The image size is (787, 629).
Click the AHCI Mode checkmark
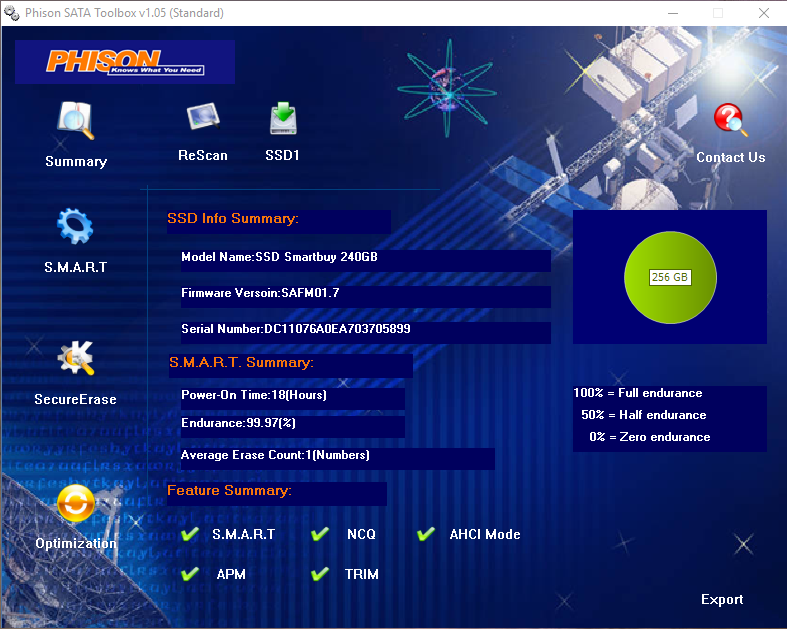(x=426, y=534)
